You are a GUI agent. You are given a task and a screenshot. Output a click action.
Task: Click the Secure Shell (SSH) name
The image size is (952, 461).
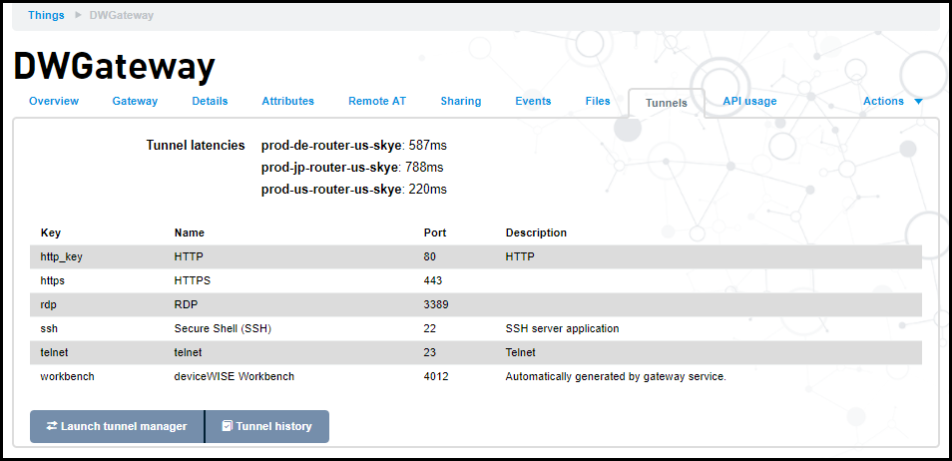tap(223, 329)
